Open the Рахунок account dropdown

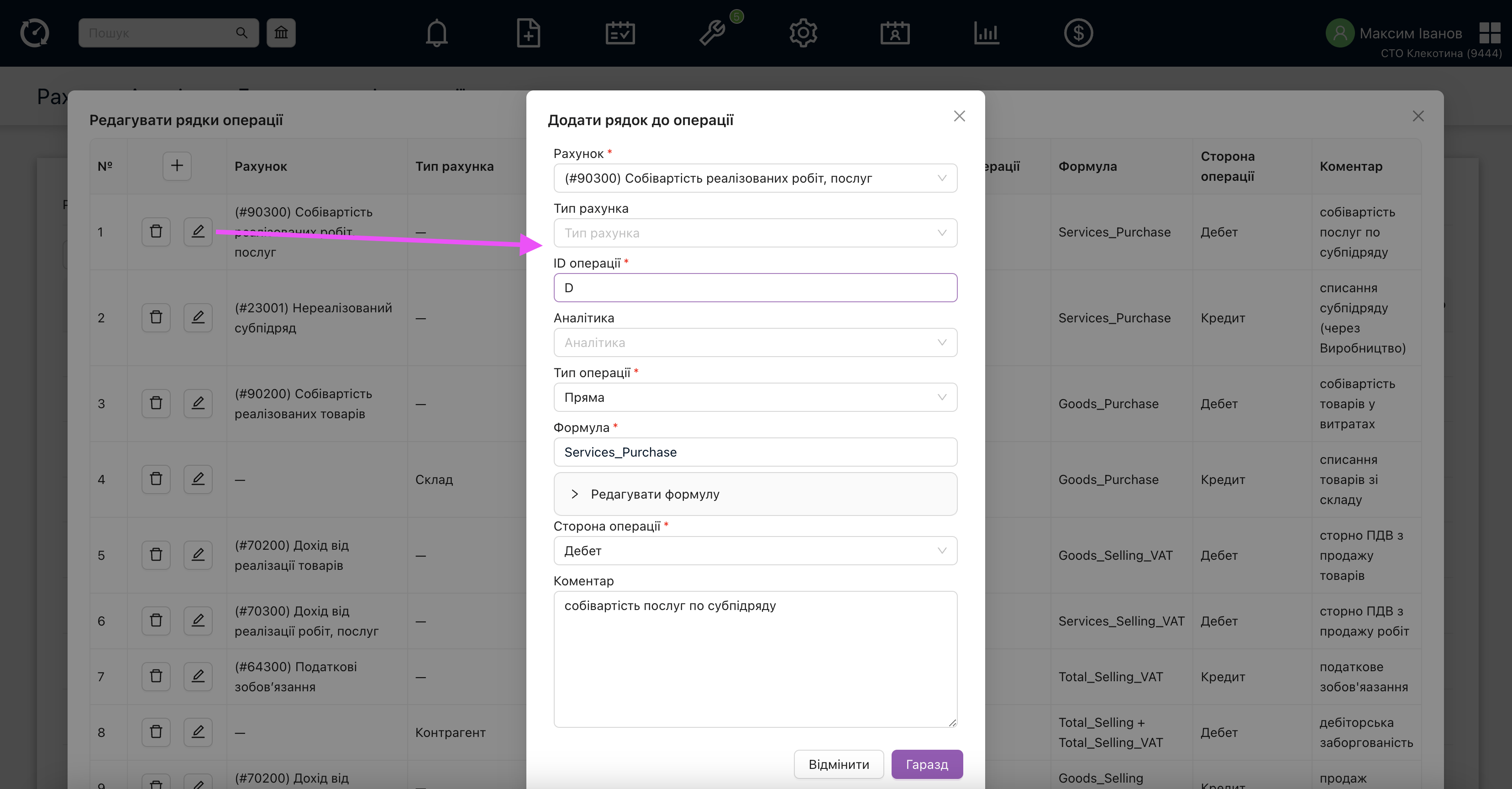755,179
